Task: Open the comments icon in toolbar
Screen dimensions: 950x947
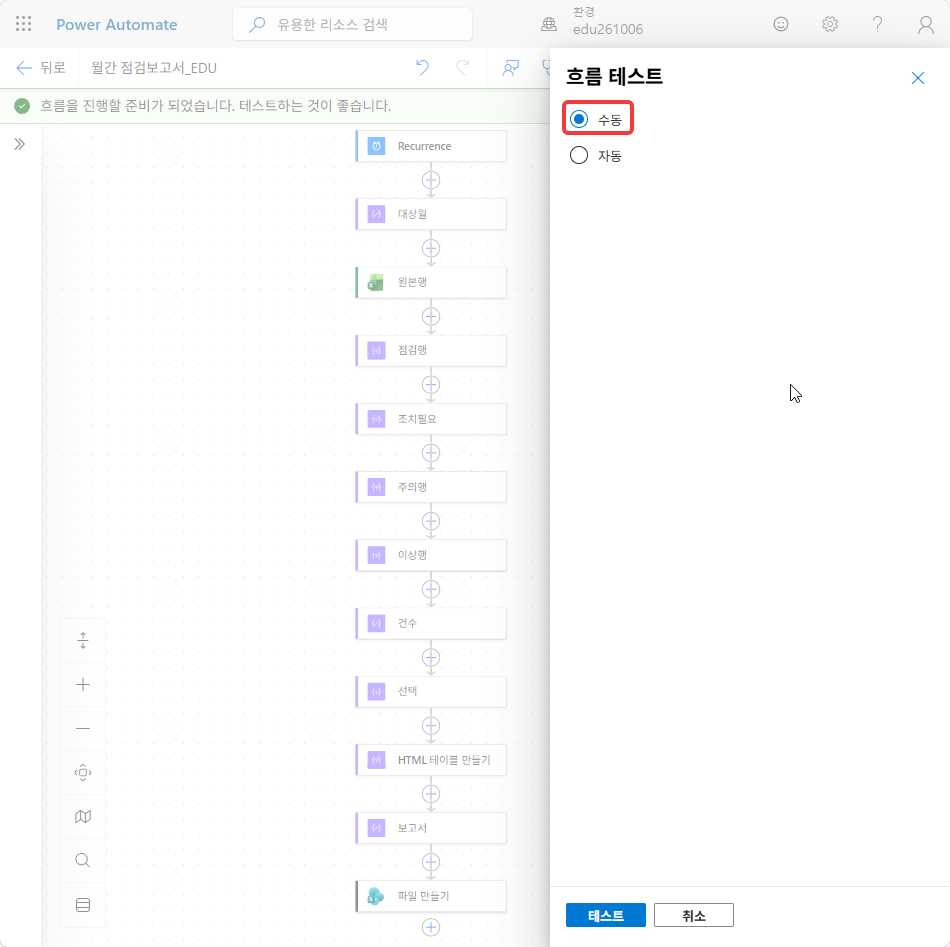Action: [511, 68]
